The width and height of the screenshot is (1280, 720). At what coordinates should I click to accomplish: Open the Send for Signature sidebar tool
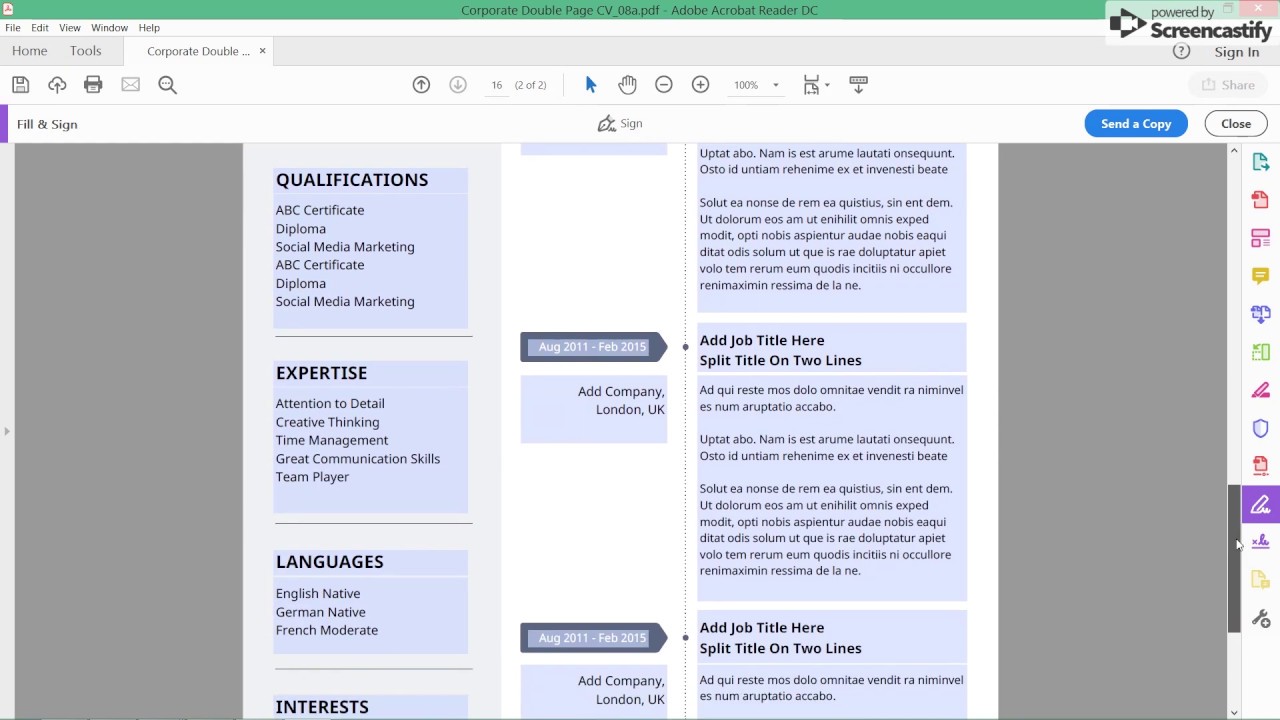coord(1260,542)
